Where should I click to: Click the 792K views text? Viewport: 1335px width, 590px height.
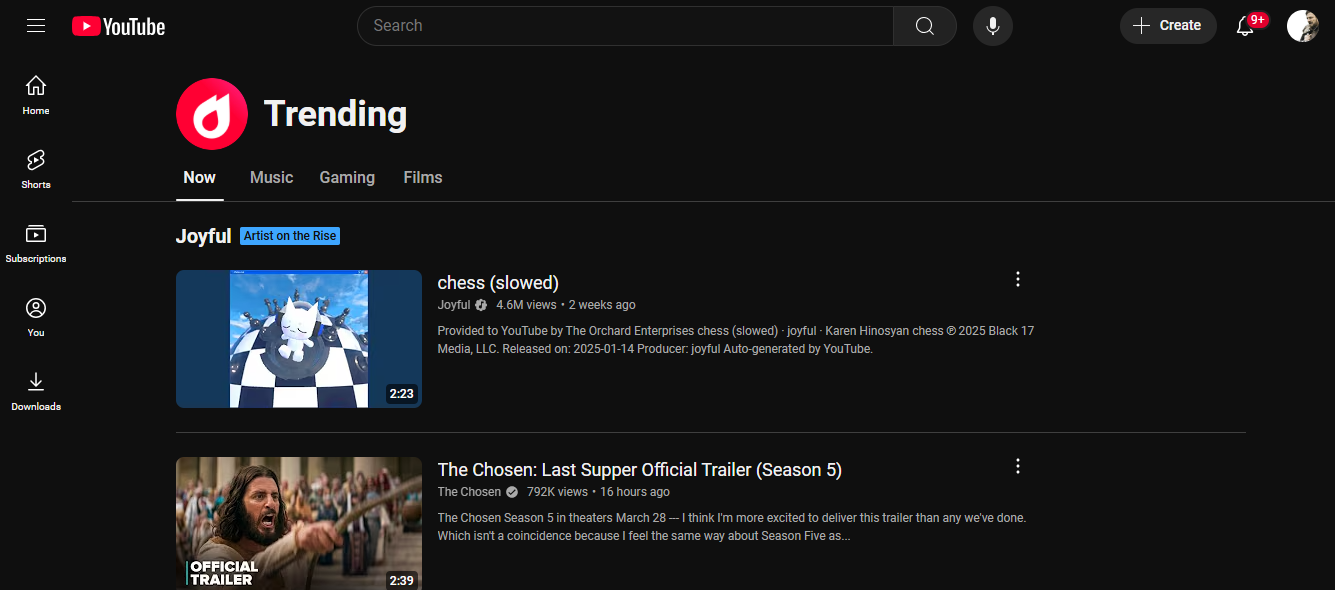(x=557, y=492)
